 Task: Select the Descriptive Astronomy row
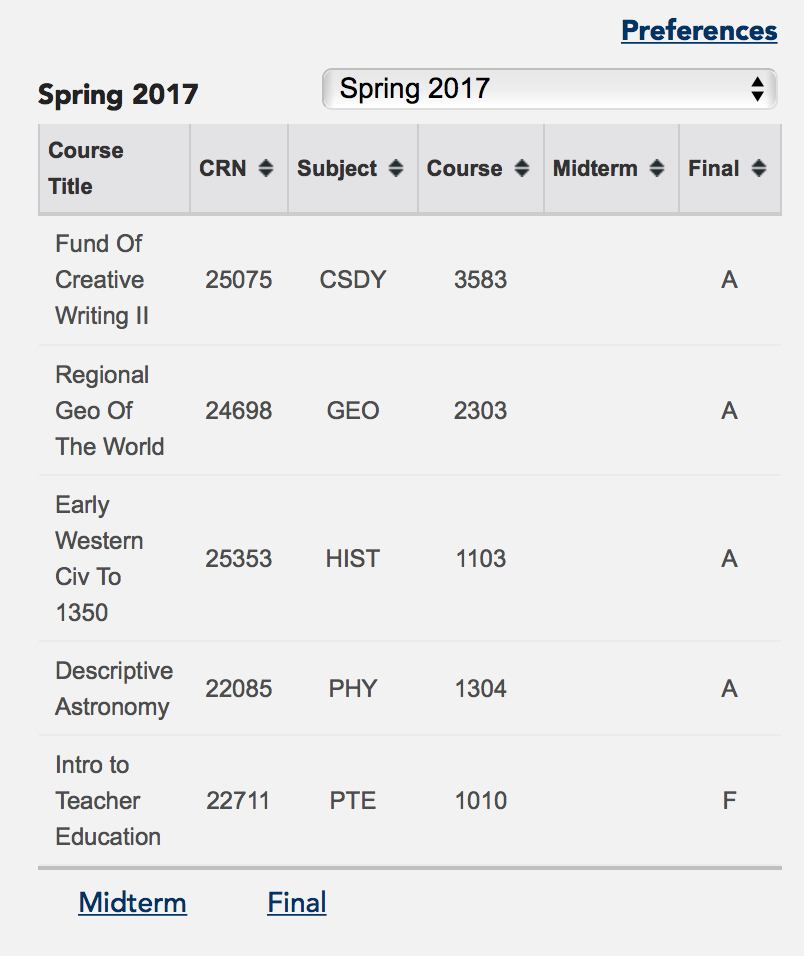[x=410, y=688]
